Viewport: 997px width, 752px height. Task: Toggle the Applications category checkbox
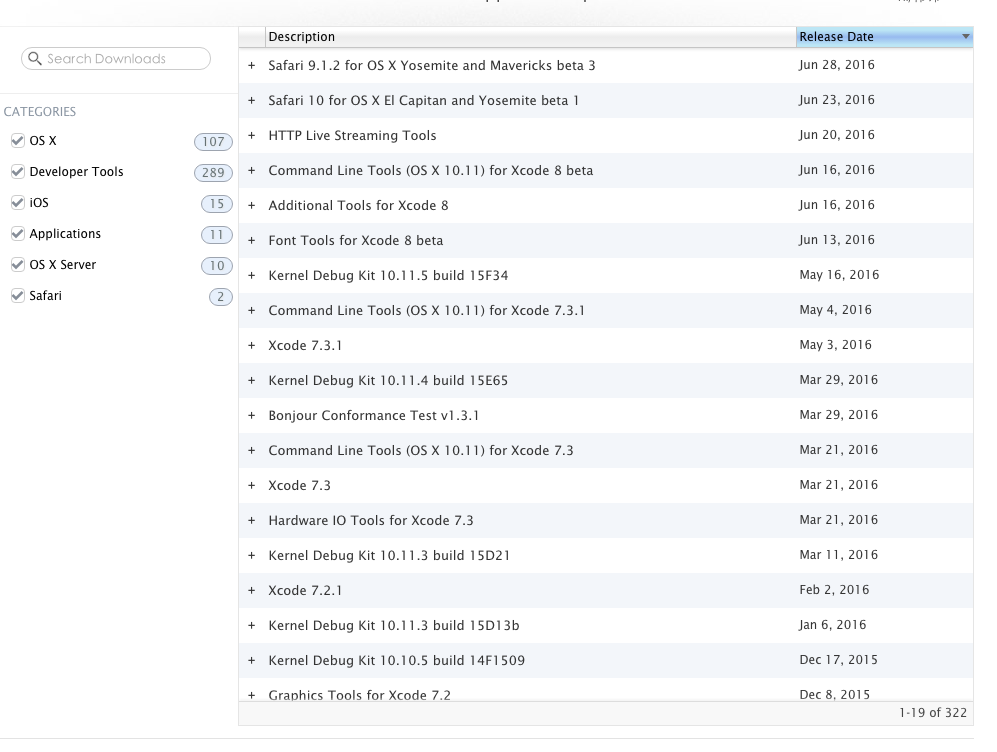click(18, 234)
